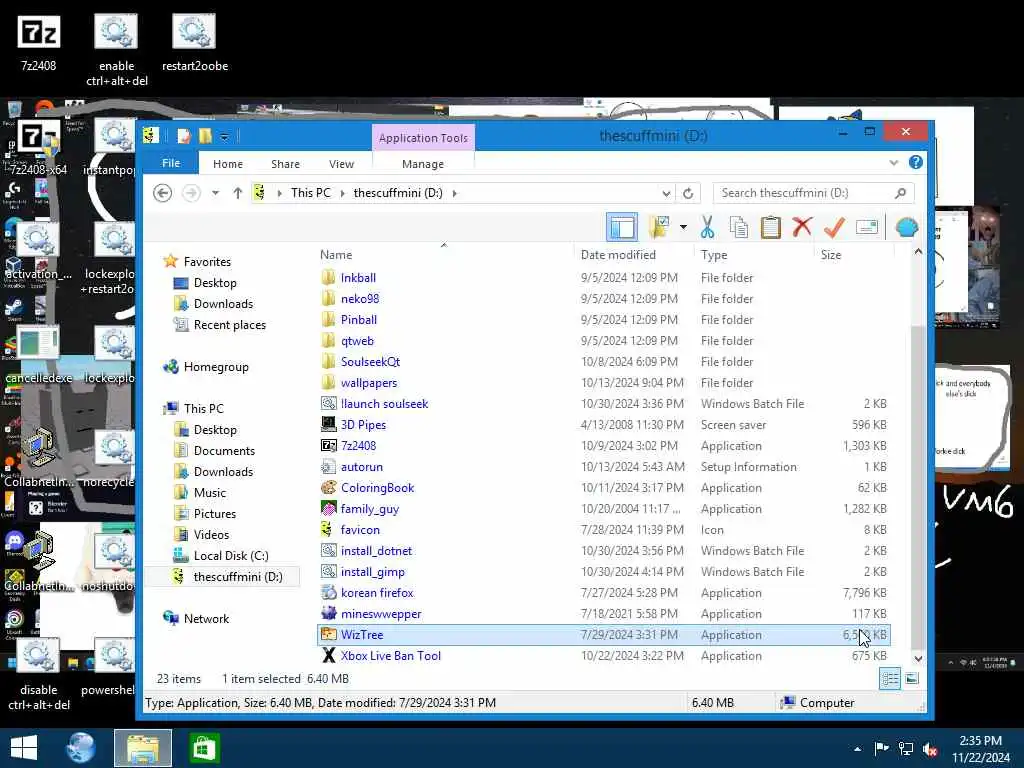Click the New folder quick access icon in title bar
Screen dimensions: 1024x768
click(205, 136)
